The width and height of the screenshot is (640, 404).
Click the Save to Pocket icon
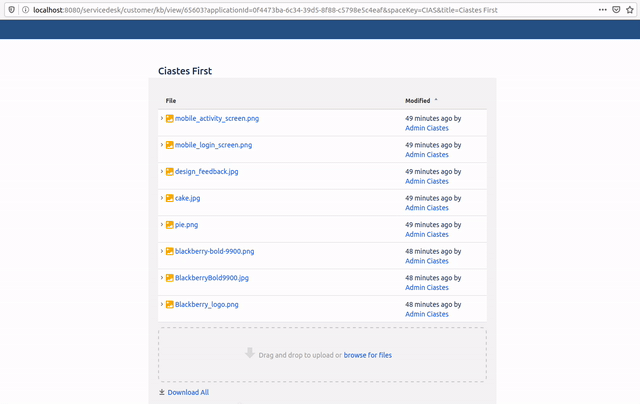pyautogui.click(x=616, y=10)
